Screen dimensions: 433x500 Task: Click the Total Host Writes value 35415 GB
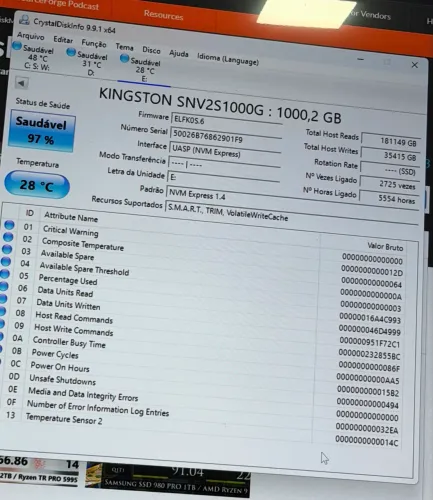tap(390, 155)
